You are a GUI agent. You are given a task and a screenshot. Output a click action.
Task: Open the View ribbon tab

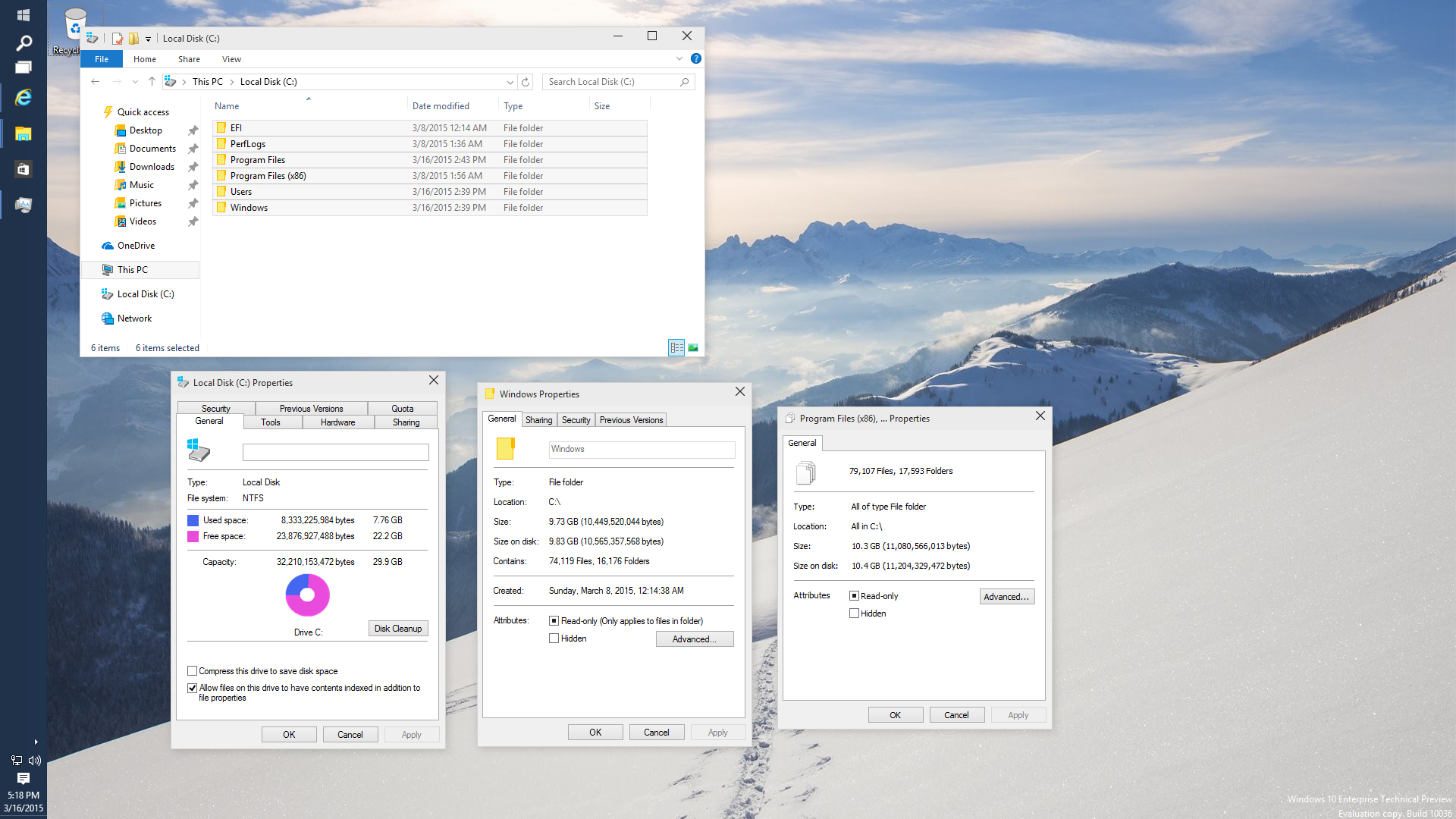coord(231,59)
